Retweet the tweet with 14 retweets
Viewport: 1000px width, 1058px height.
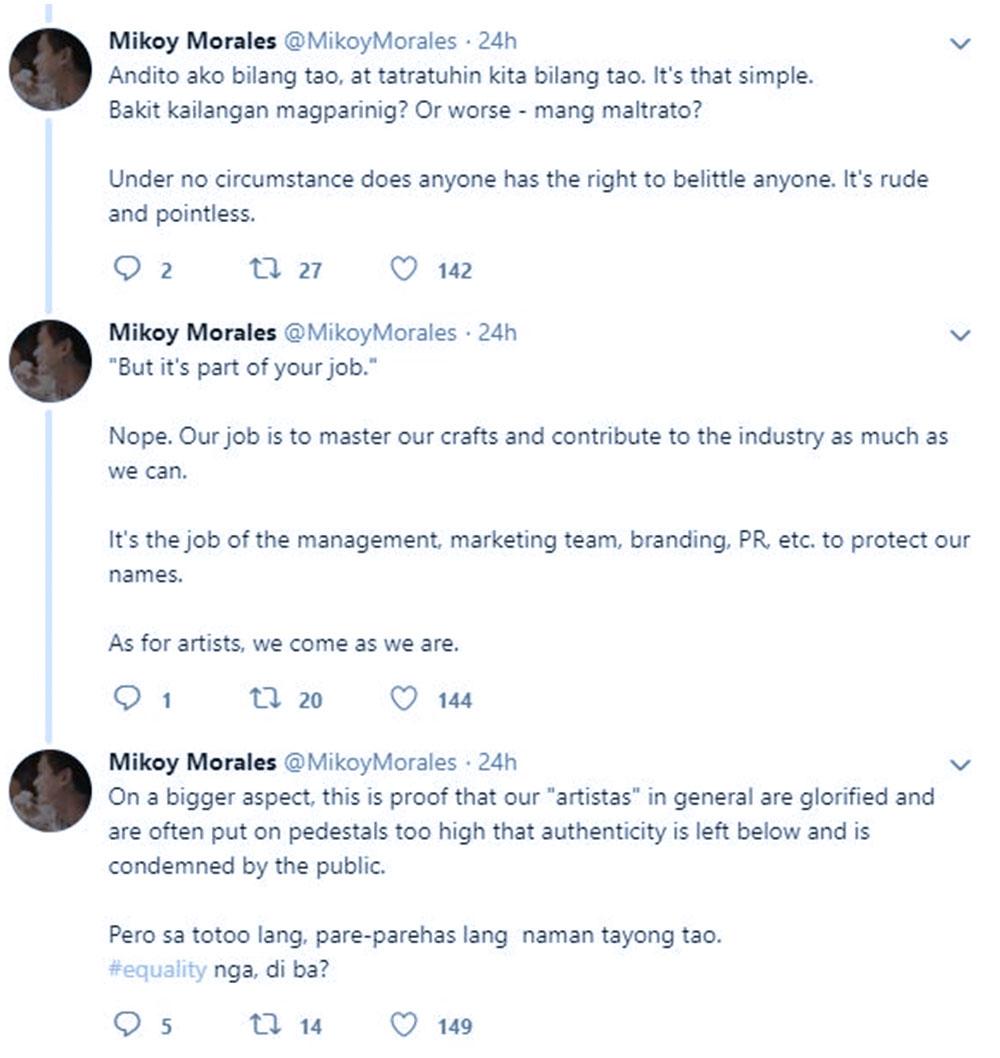tap(264, 1025)
